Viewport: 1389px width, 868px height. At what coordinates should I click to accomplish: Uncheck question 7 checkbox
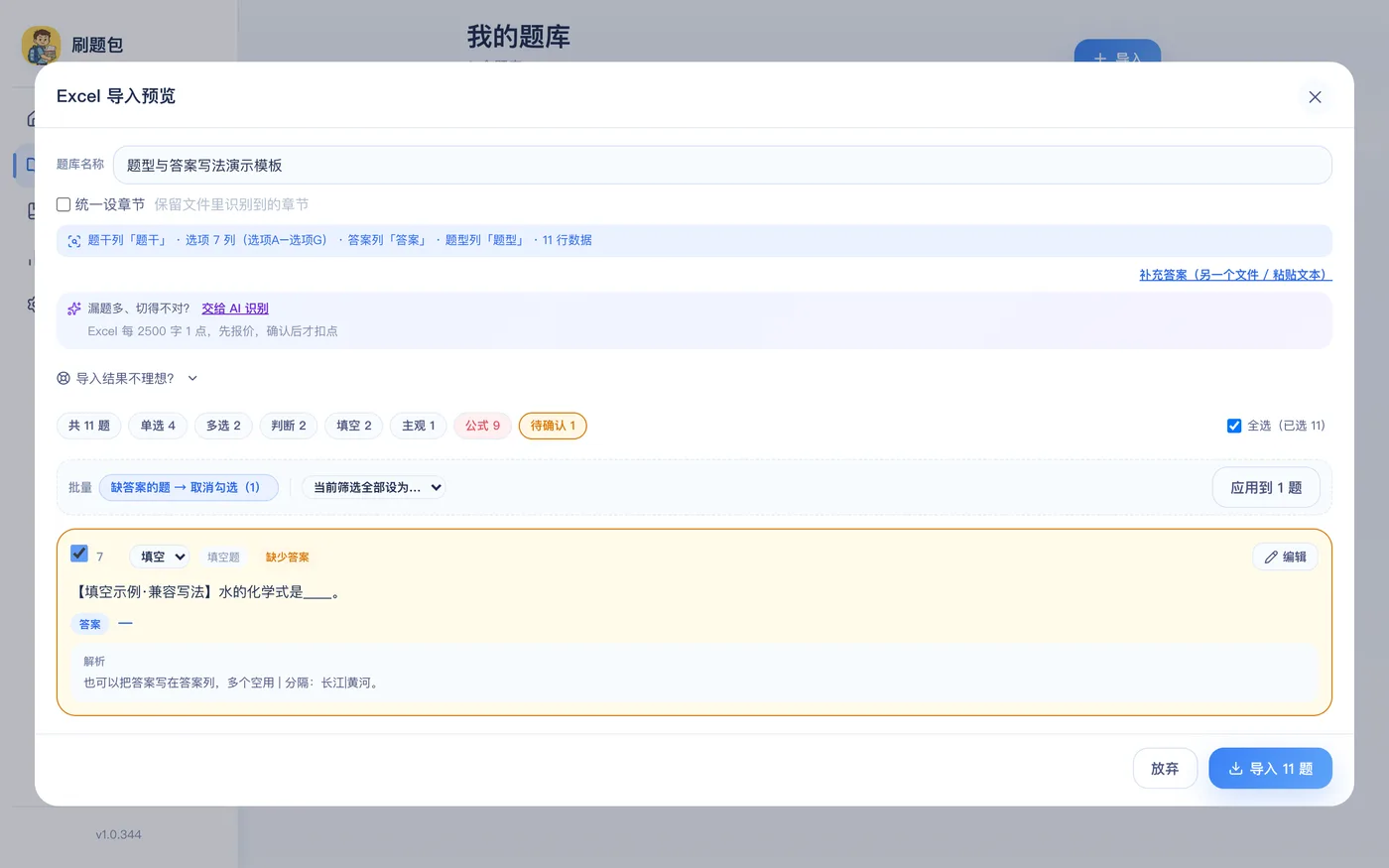click(x=79, y=554)
